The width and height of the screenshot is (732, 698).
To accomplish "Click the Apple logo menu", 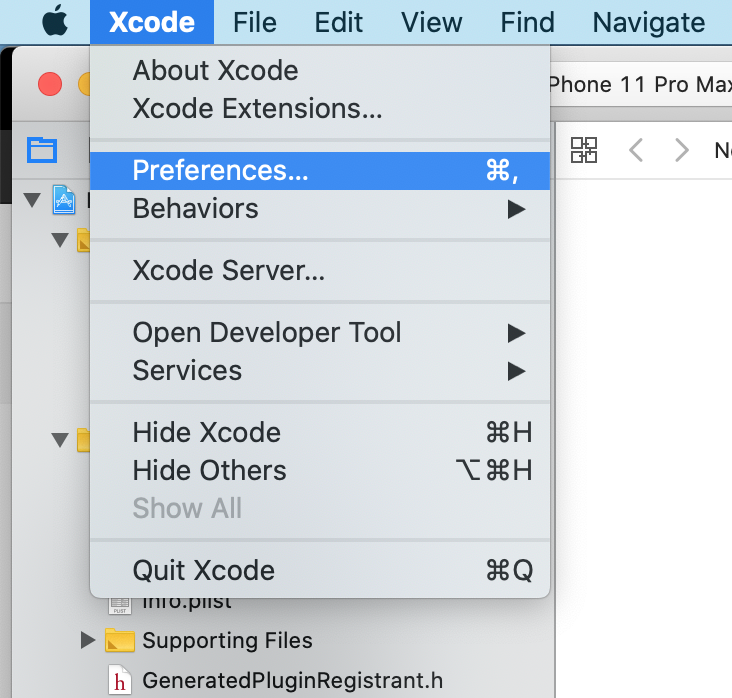I will [56, 22].
